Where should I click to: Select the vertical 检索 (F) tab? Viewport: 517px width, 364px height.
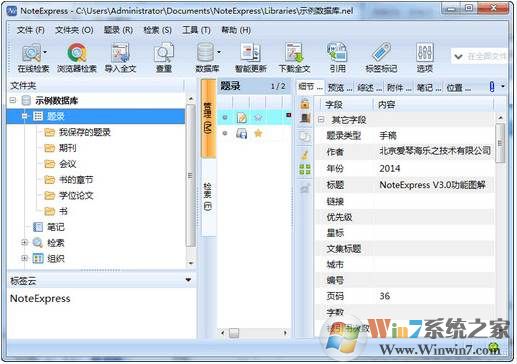(208, 197)
